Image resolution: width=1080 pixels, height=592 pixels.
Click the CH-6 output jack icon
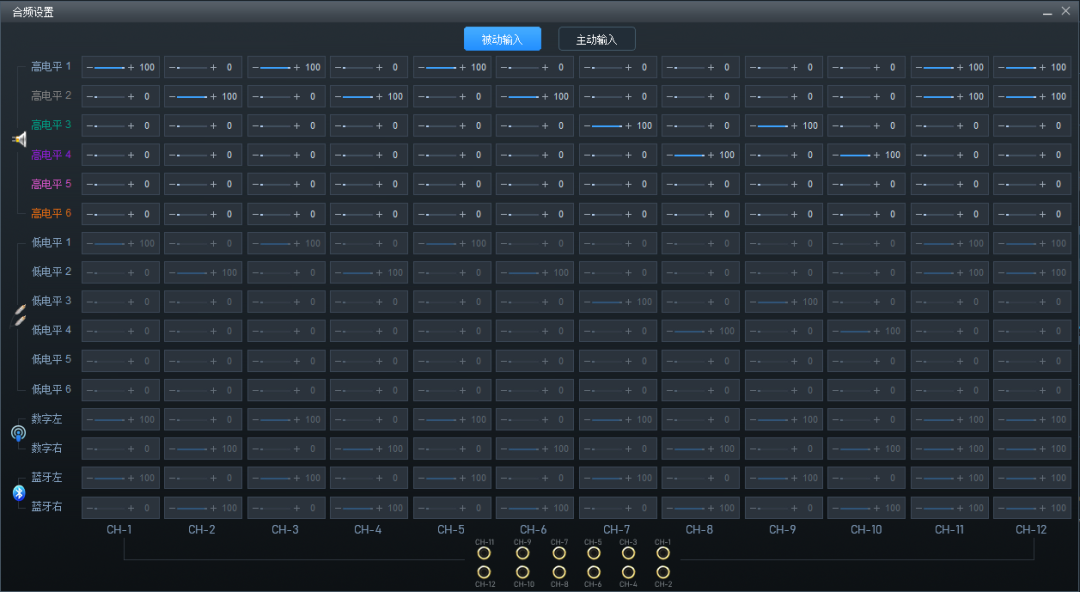coord(593,572)
